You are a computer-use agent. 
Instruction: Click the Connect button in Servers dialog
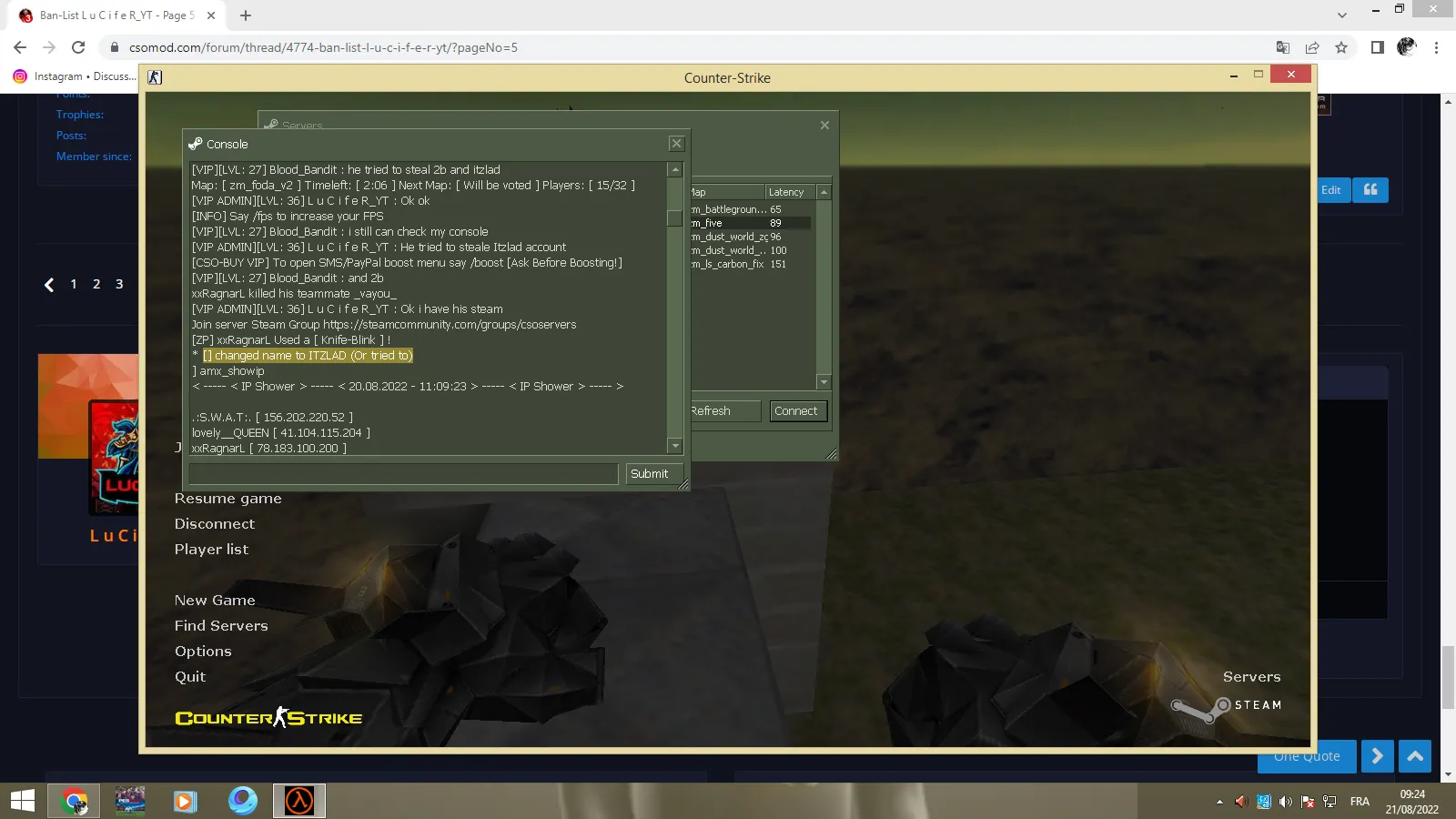pos(796,411)
